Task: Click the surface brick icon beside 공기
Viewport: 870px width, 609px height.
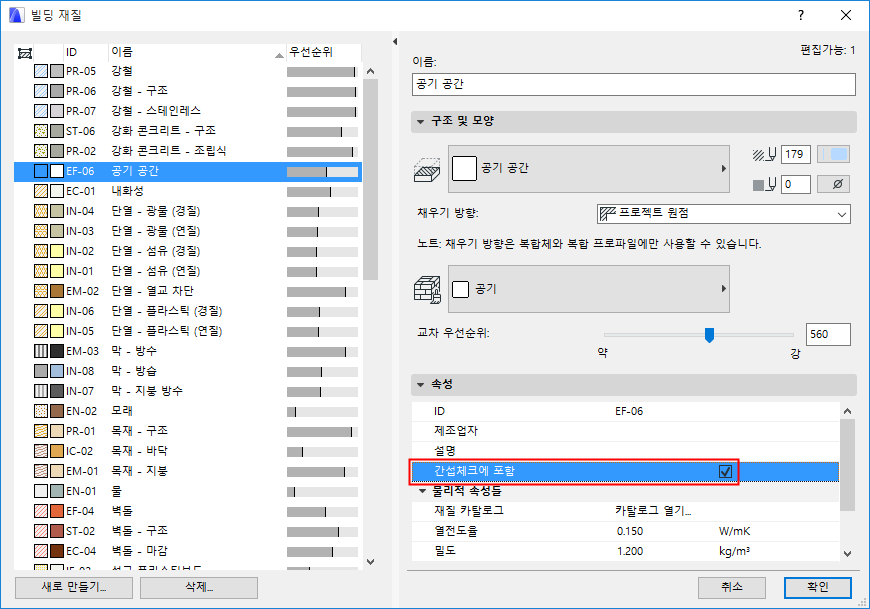Action: pyautogui.click(x=427, y=290)
